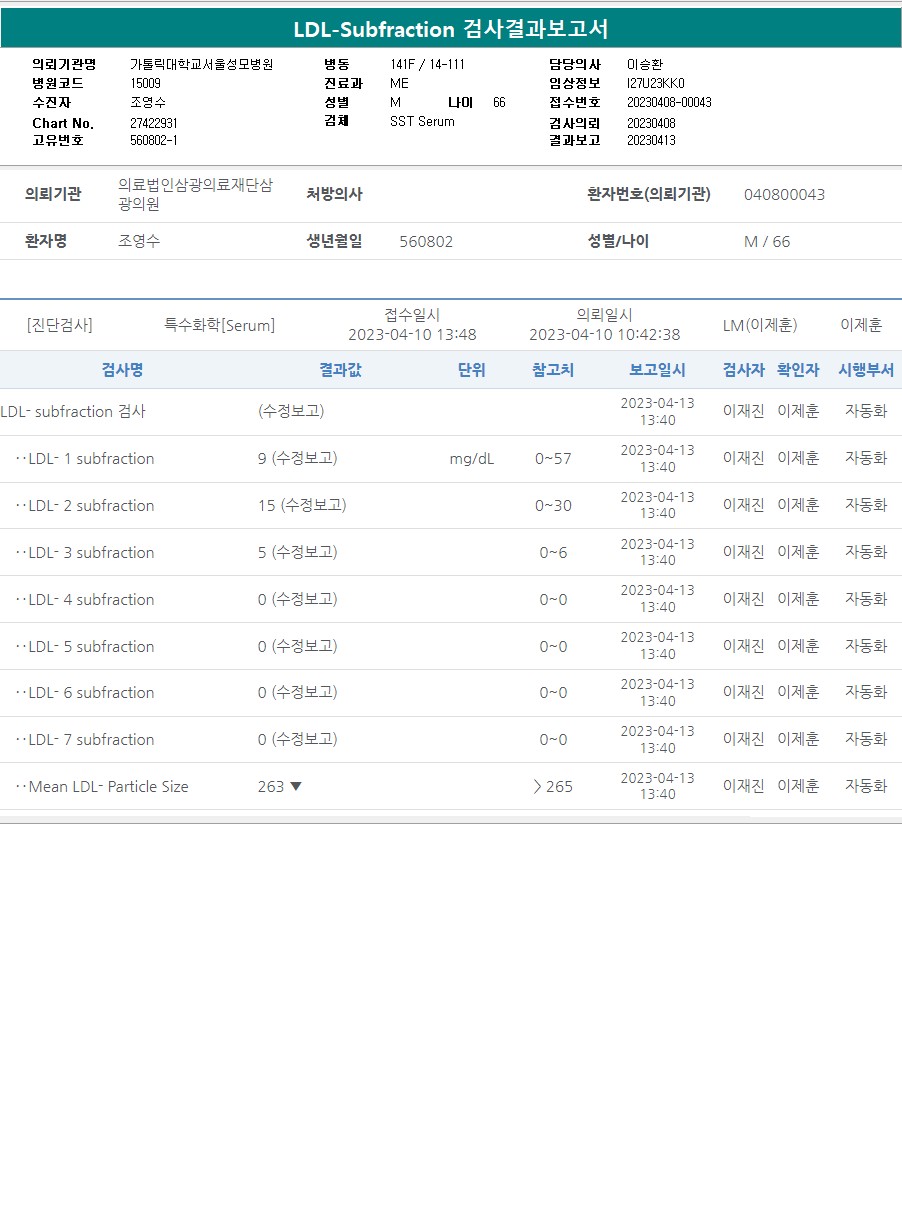Screen dimensions: 902x1228
Task: Select the LDL- 3 subfraction row name
Action: tap(91, 553)
